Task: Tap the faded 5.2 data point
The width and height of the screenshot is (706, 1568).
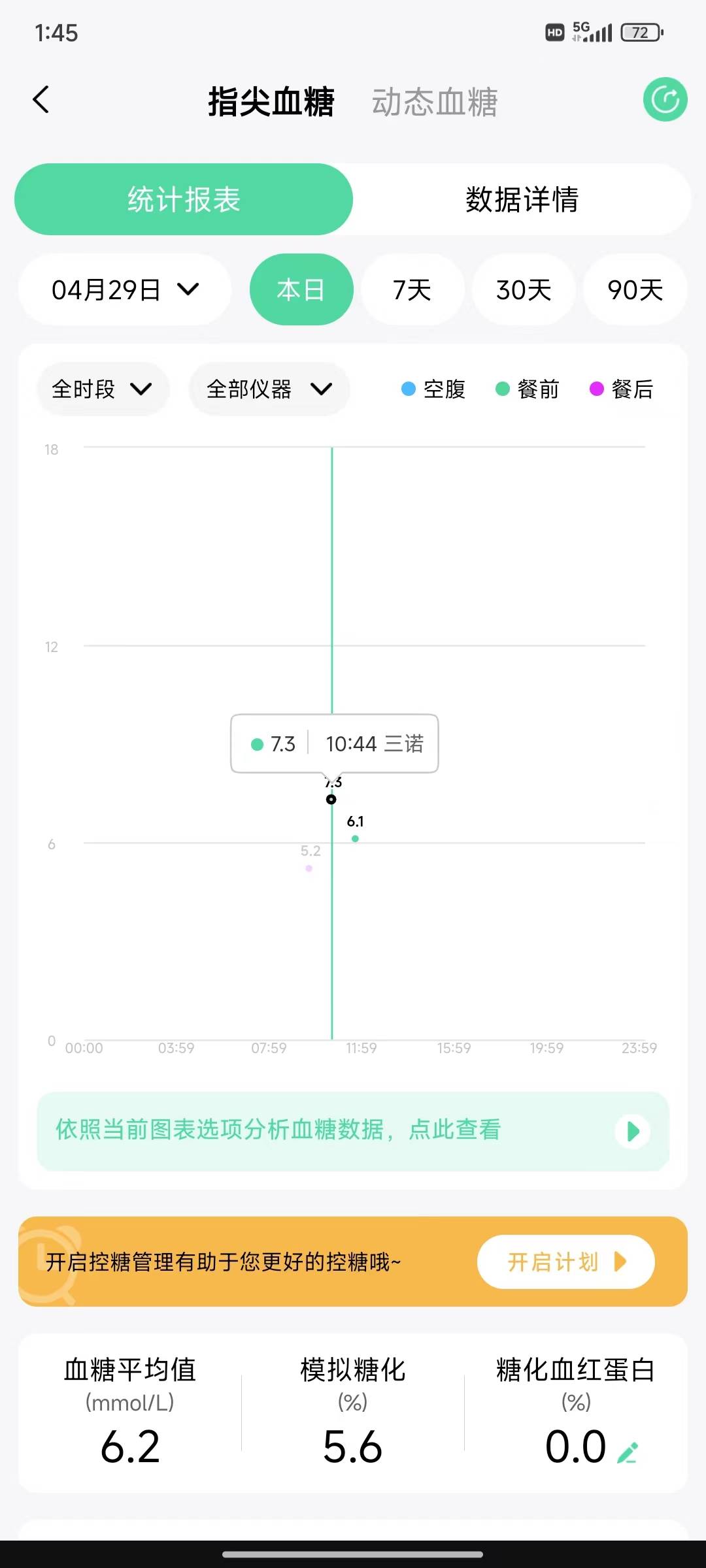Action: 309,868
